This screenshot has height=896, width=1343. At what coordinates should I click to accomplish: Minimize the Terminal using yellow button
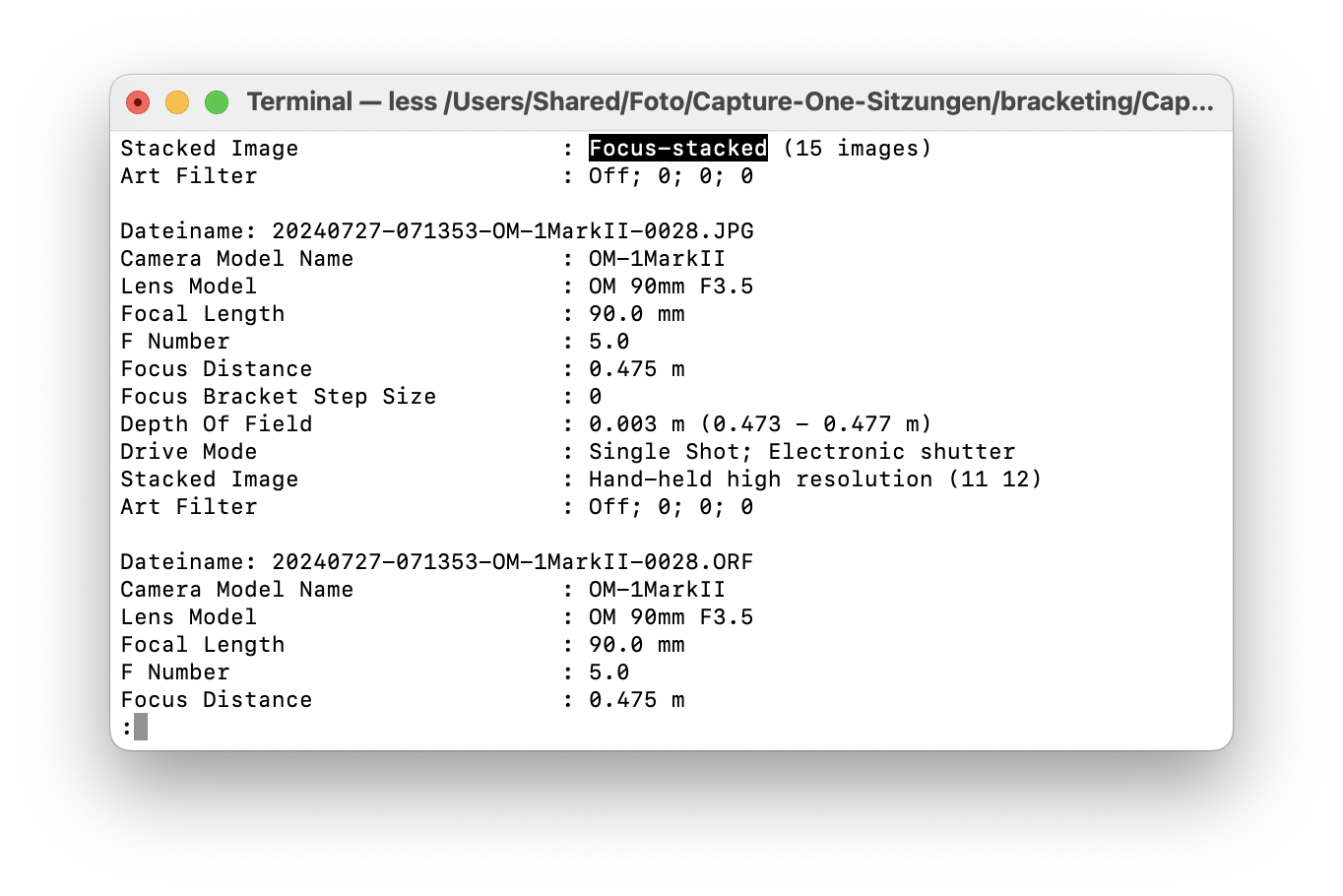click(177, 102)
